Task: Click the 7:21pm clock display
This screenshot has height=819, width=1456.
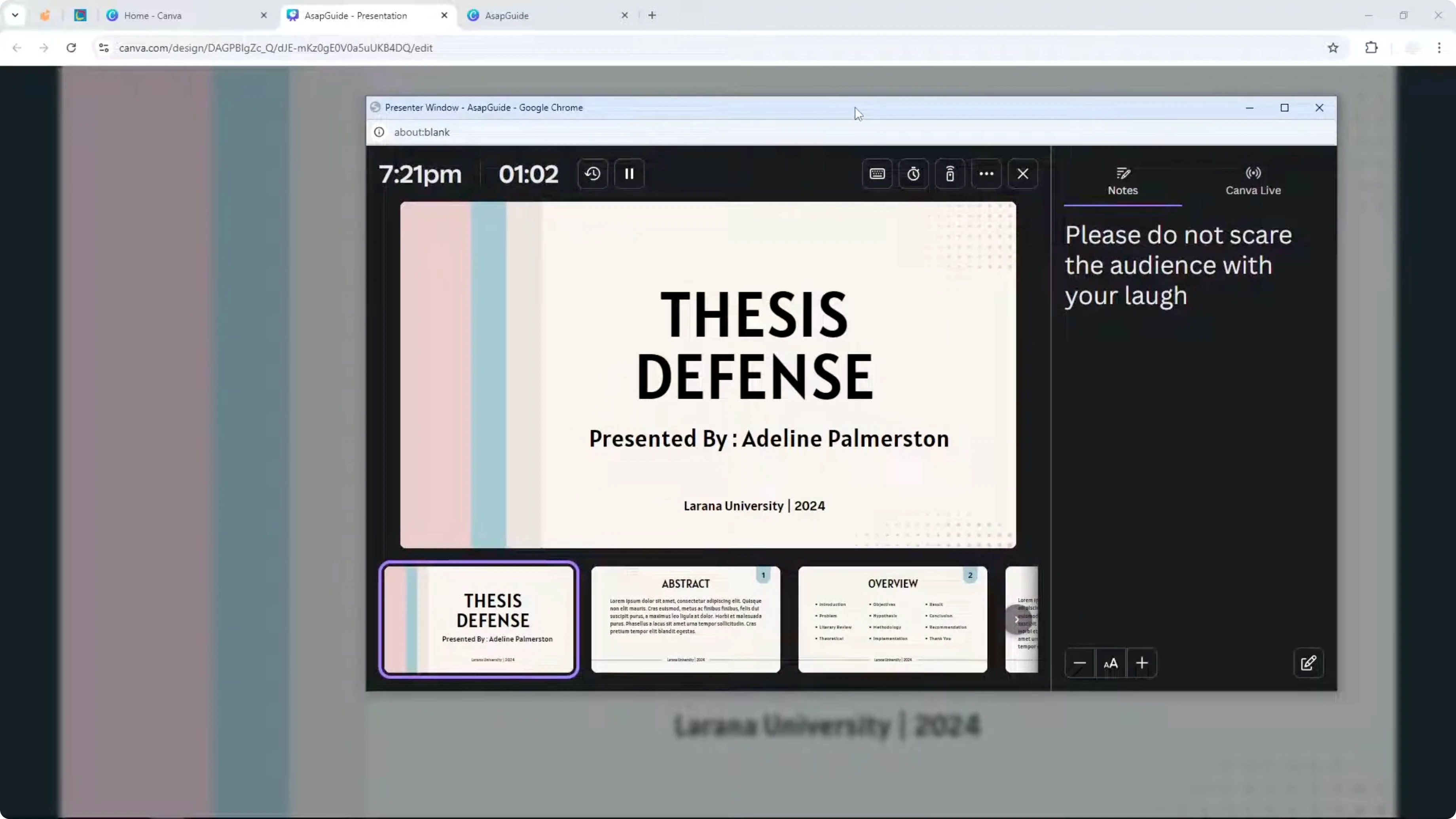Action: (x=420, y=174)
